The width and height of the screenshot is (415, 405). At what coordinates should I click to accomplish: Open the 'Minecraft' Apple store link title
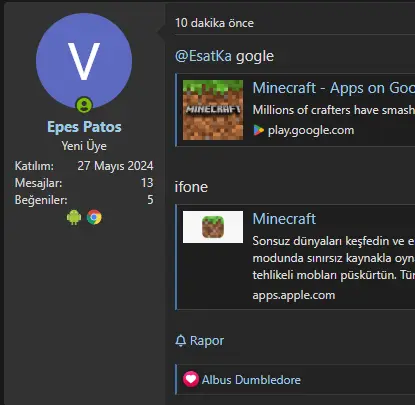click(x=284, y=219)
